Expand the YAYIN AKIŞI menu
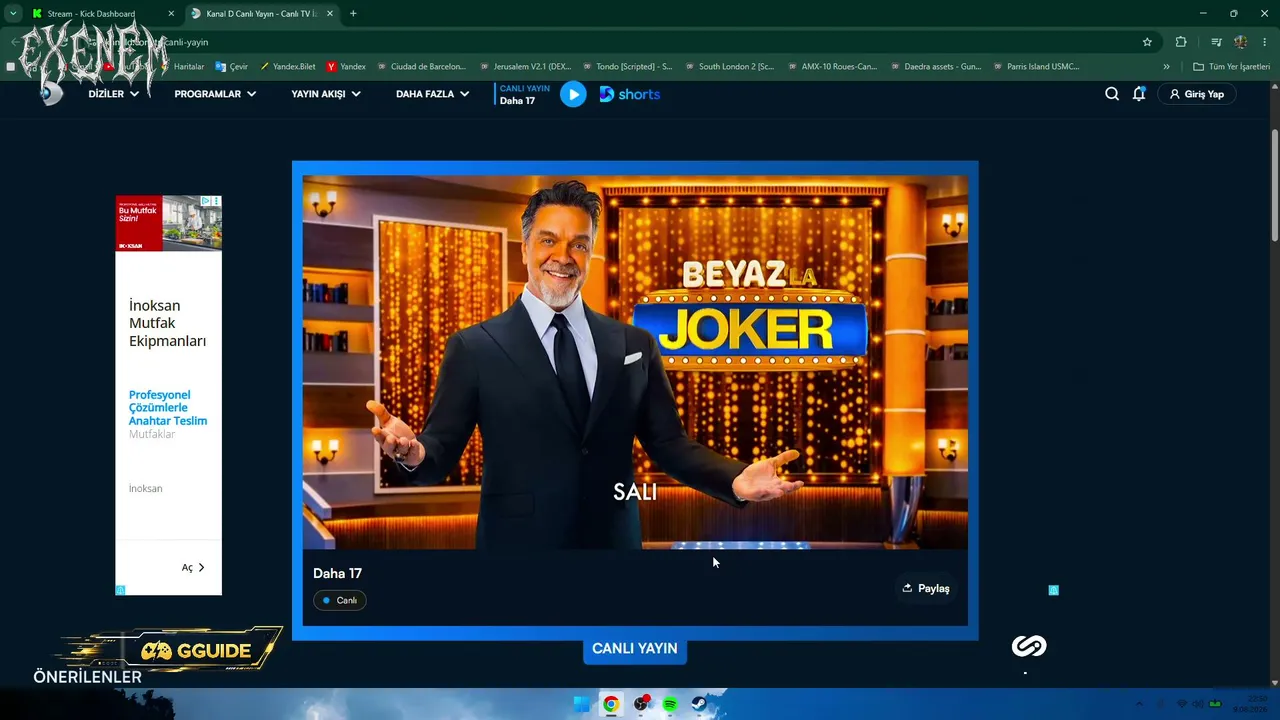This screenshot has width=1280, height=720. 326,94
